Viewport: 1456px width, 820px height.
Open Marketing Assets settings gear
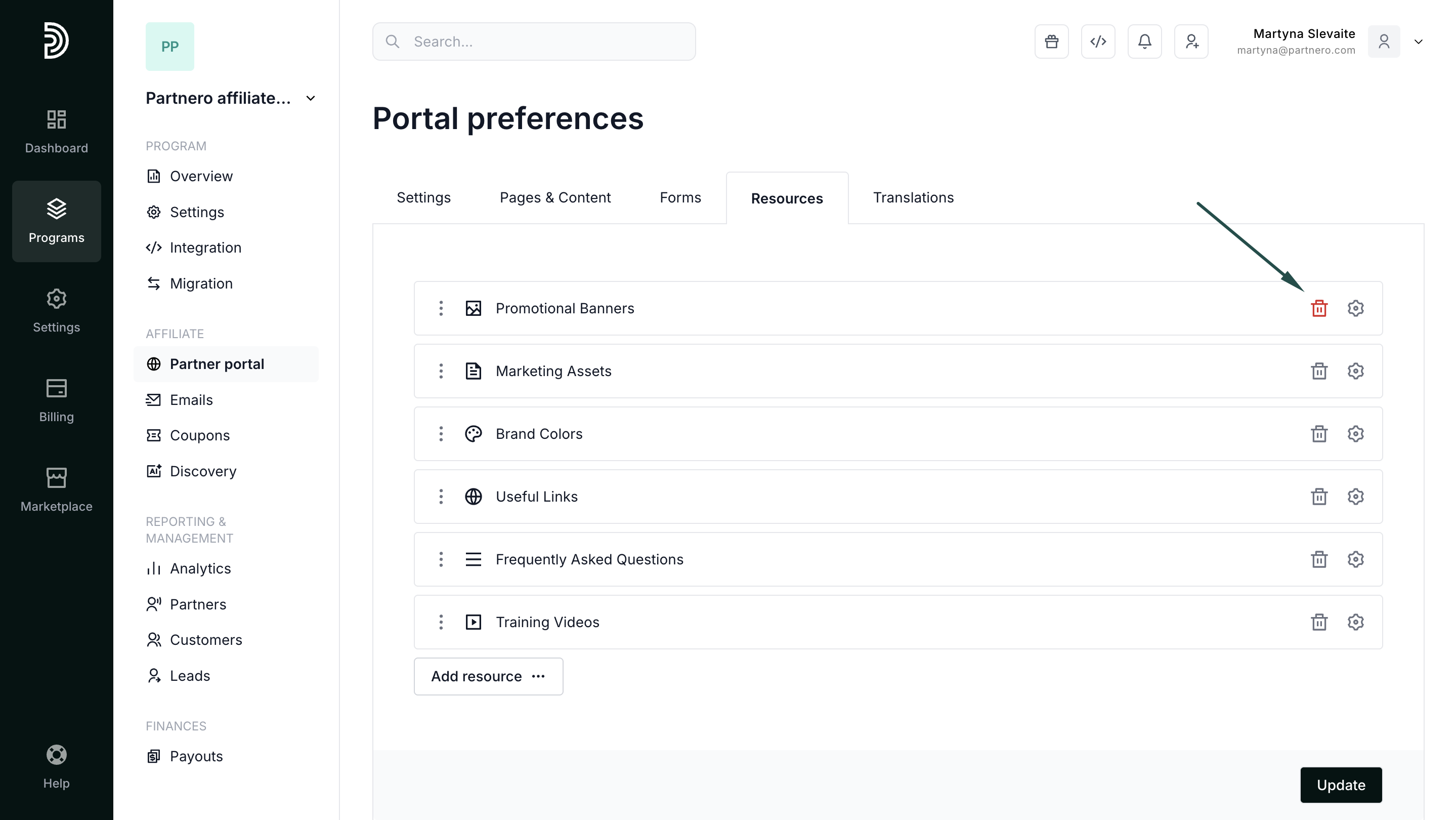[1355, 371]
